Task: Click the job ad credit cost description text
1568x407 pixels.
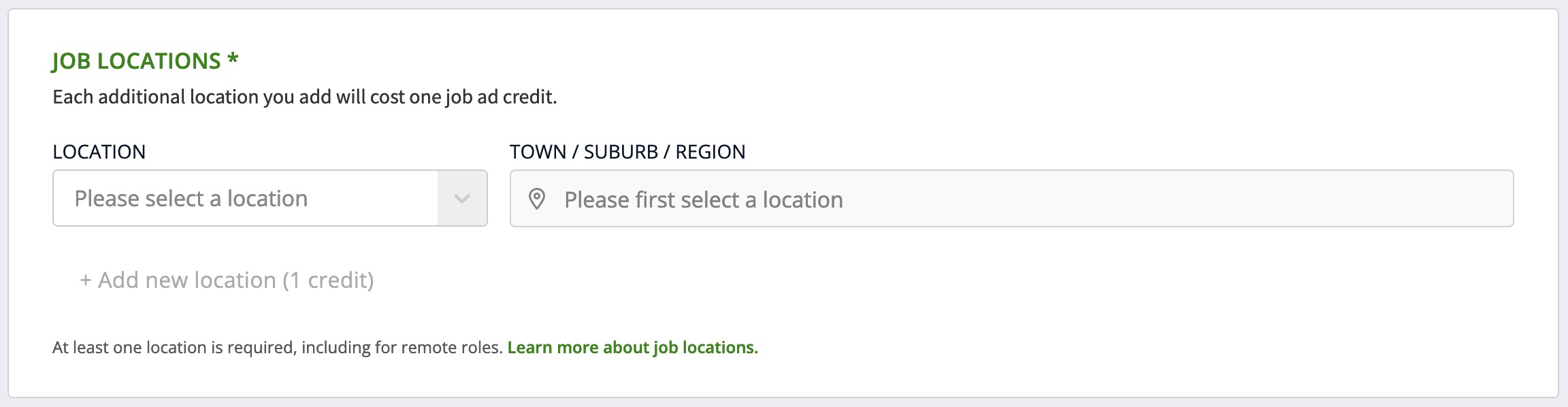Action: tap(304, 97)
